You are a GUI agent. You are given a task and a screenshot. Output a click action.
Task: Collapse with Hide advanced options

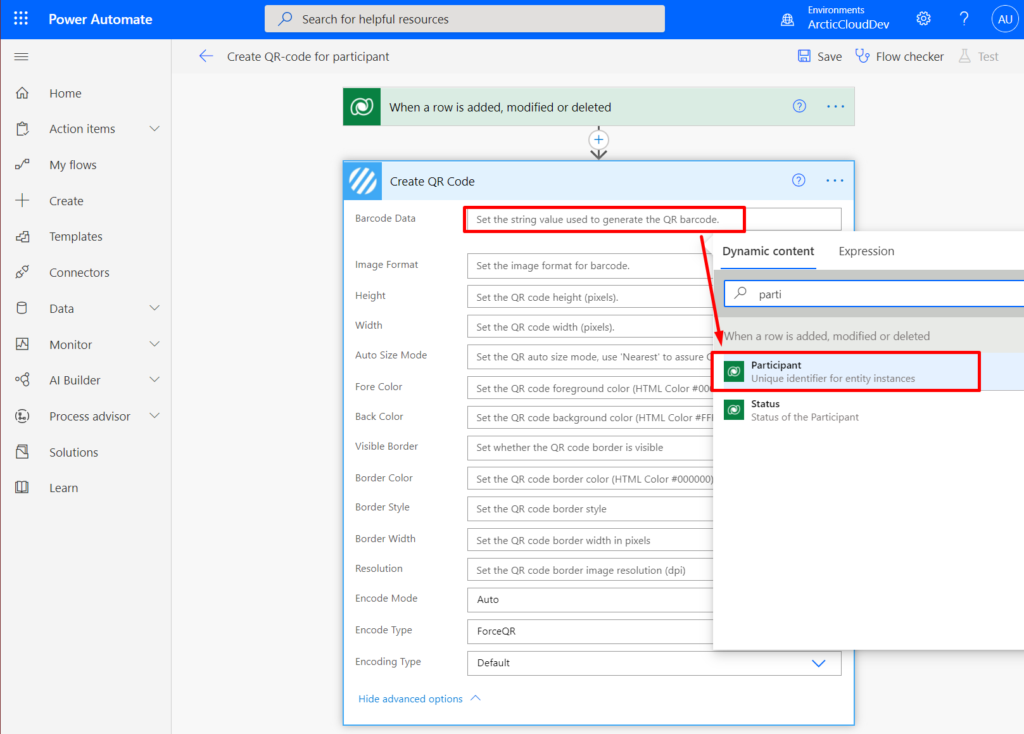point(419,699)
